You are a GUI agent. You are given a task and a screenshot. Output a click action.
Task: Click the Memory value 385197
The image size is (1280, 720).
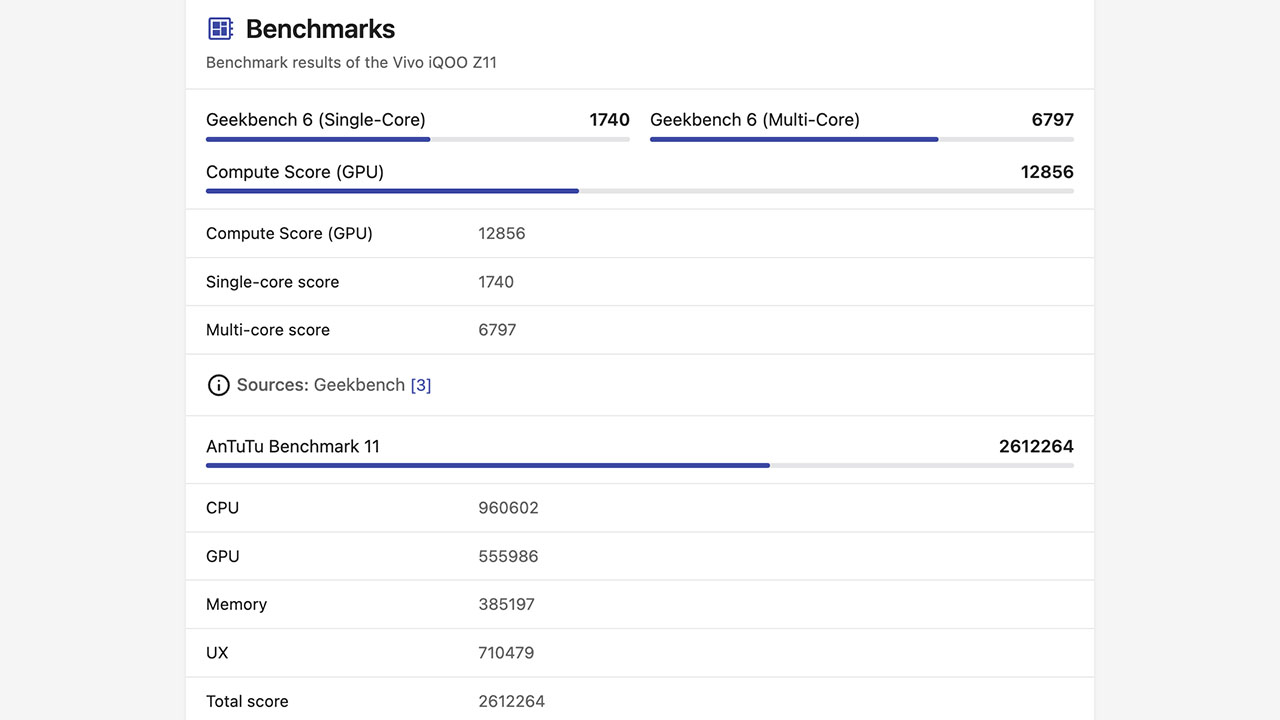click(506, 604)
